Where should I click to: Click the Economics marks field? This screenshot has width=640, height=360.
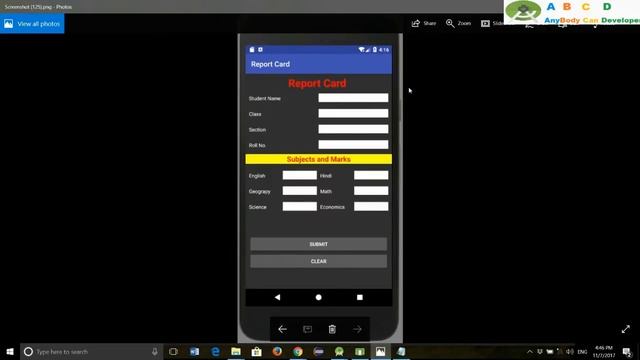[371, 207]
